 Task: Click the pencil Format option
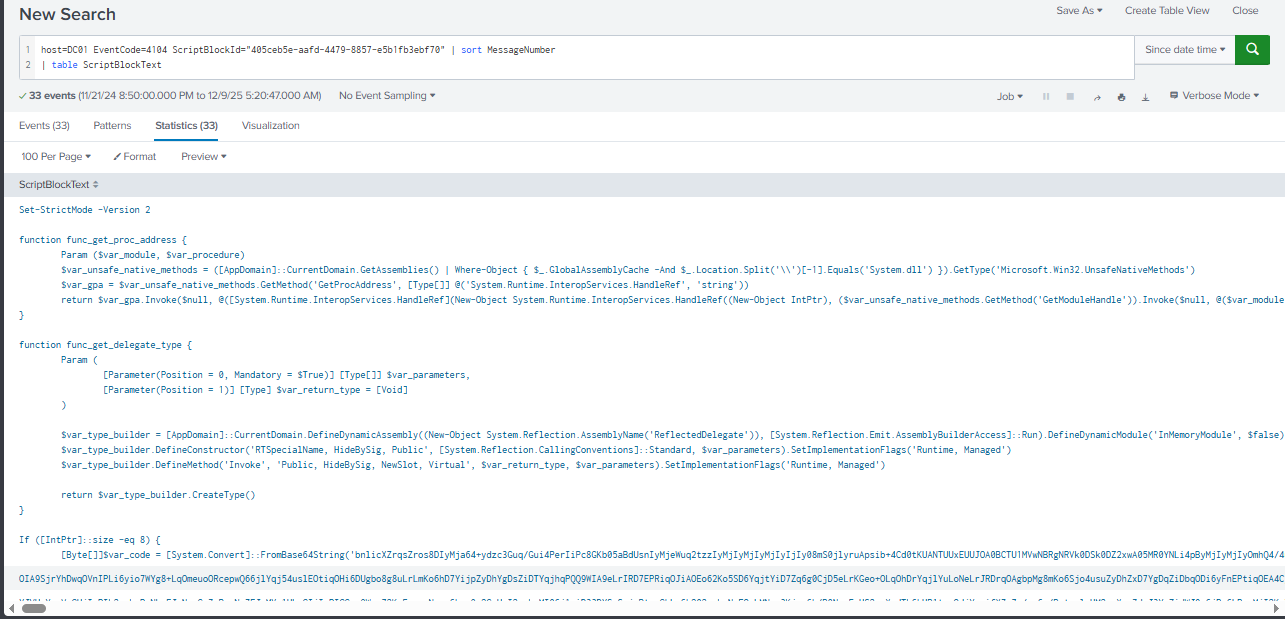click(135, 157)
